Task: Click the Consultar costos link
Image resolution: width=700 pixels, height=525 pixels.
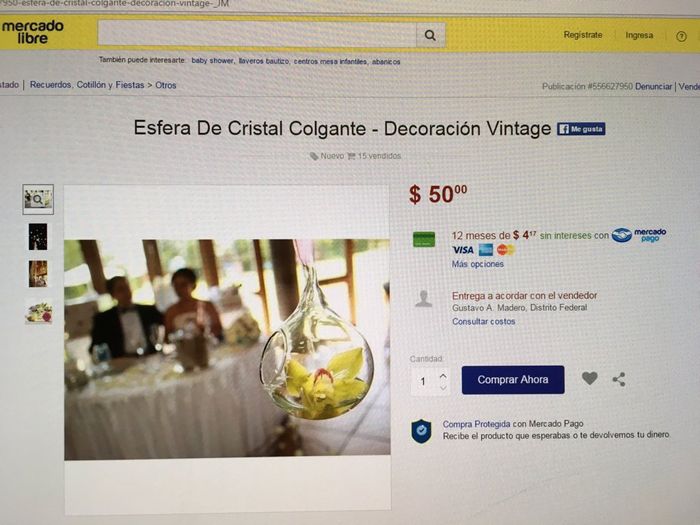Action: (x=483, y=321)
